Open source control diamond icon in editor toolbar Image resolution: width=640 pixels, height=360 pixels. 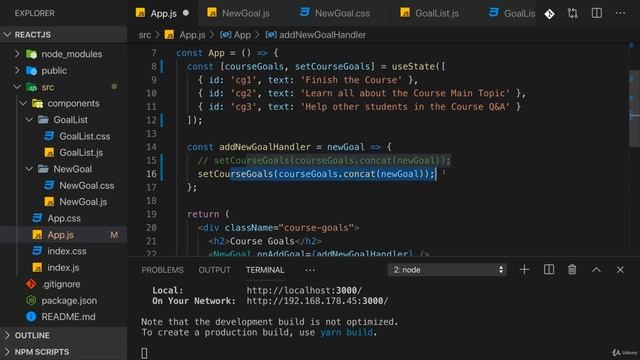point(549,13)
